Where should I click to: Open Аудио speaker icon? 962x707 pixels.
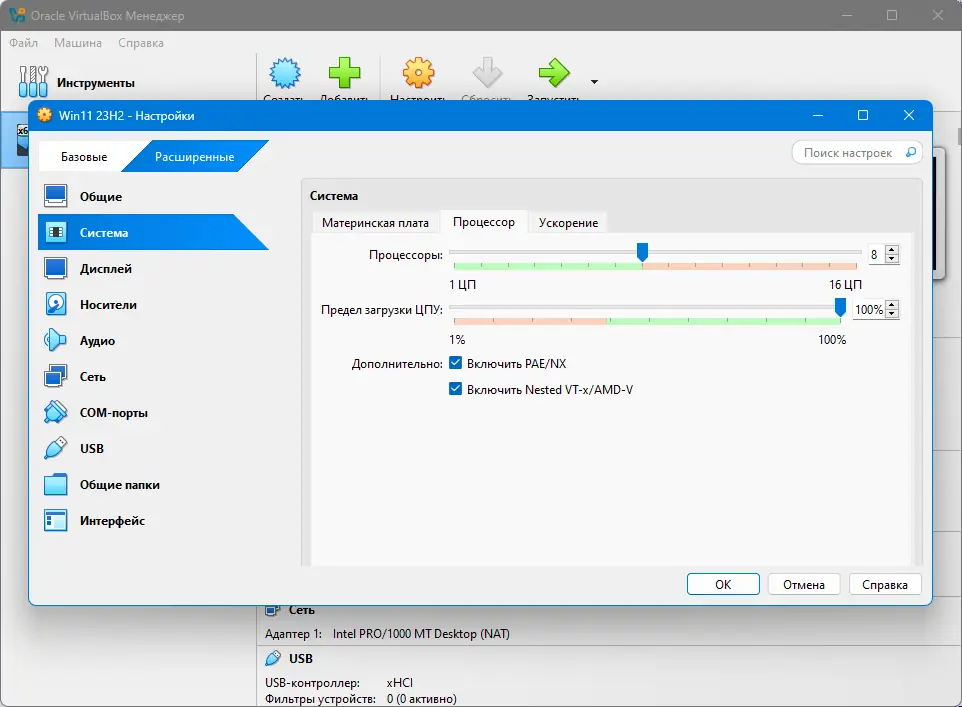[x=56, y=341]
